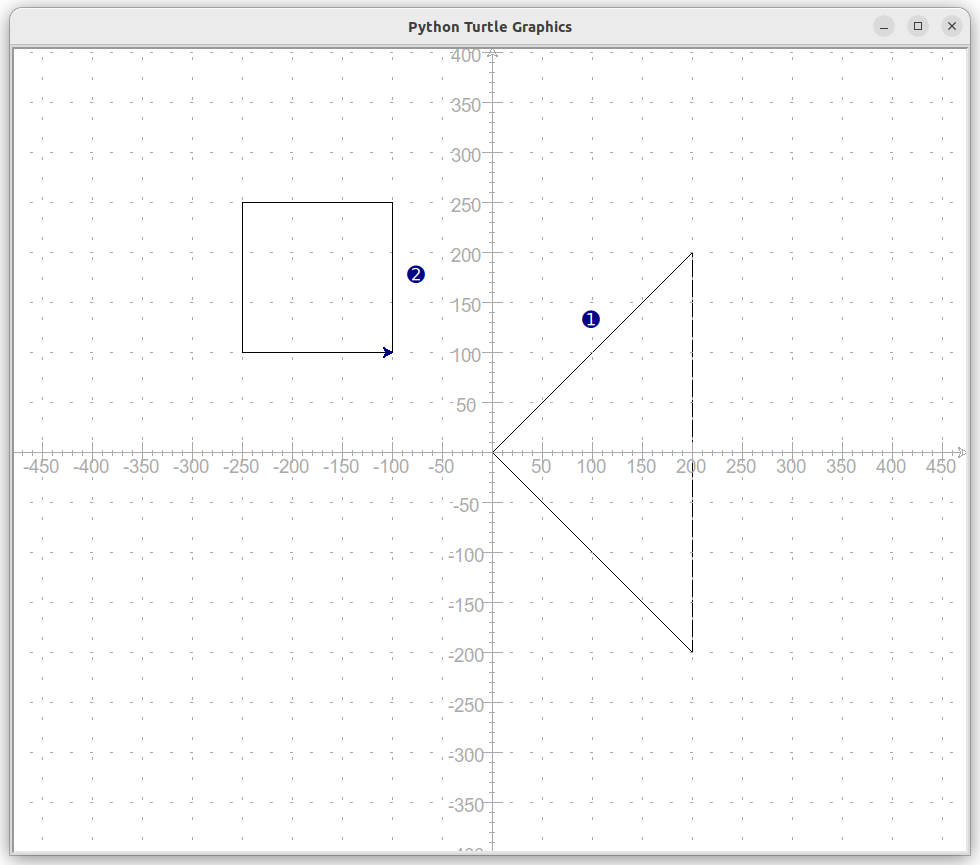The image size is (980, 865).
Task: Click the y-axis arrowhead at top
Action: click(492, 53)
